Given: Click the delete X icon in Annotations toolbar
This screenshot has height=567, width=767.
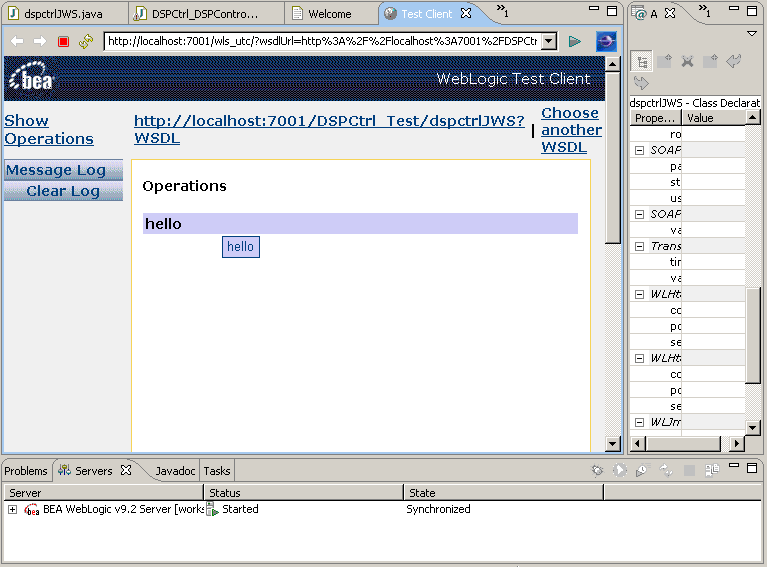Looking at the screenshot, I should (x=687, y=62).
